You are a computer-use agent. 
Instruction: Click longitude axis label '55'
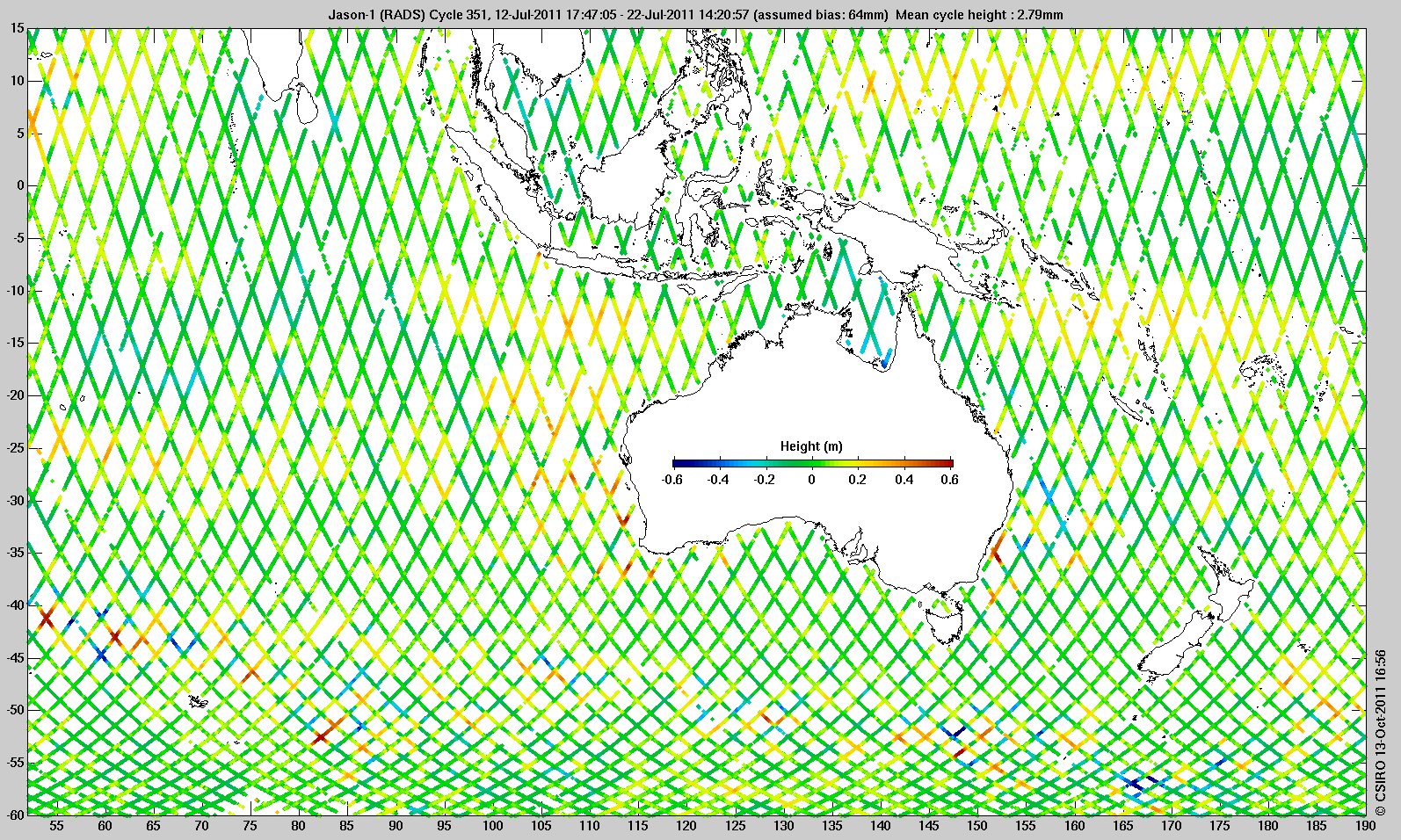click(56, 826)
